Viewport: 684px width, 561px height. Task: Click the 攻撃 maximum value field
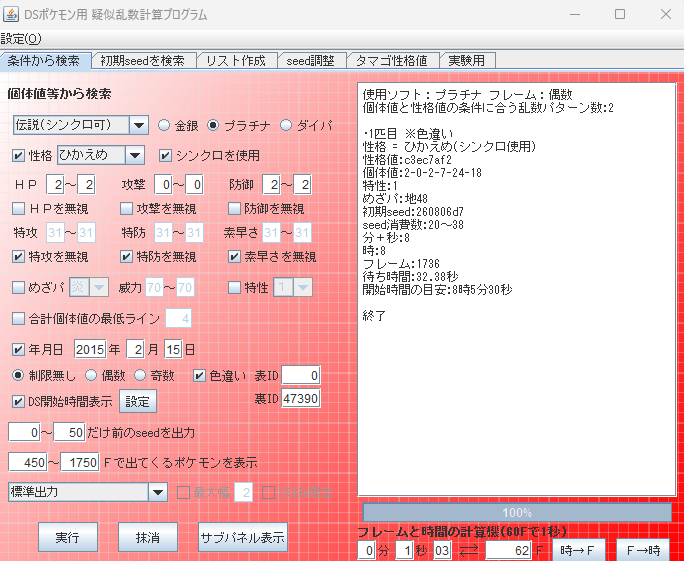click(194, 185)
